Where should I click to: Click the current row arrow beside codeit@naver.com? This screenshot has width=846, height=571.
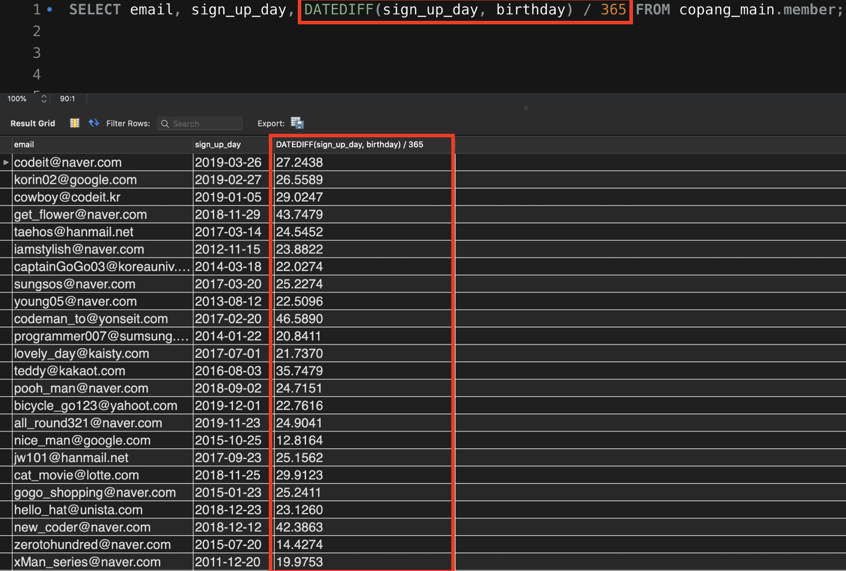click(x=6, y=162)
